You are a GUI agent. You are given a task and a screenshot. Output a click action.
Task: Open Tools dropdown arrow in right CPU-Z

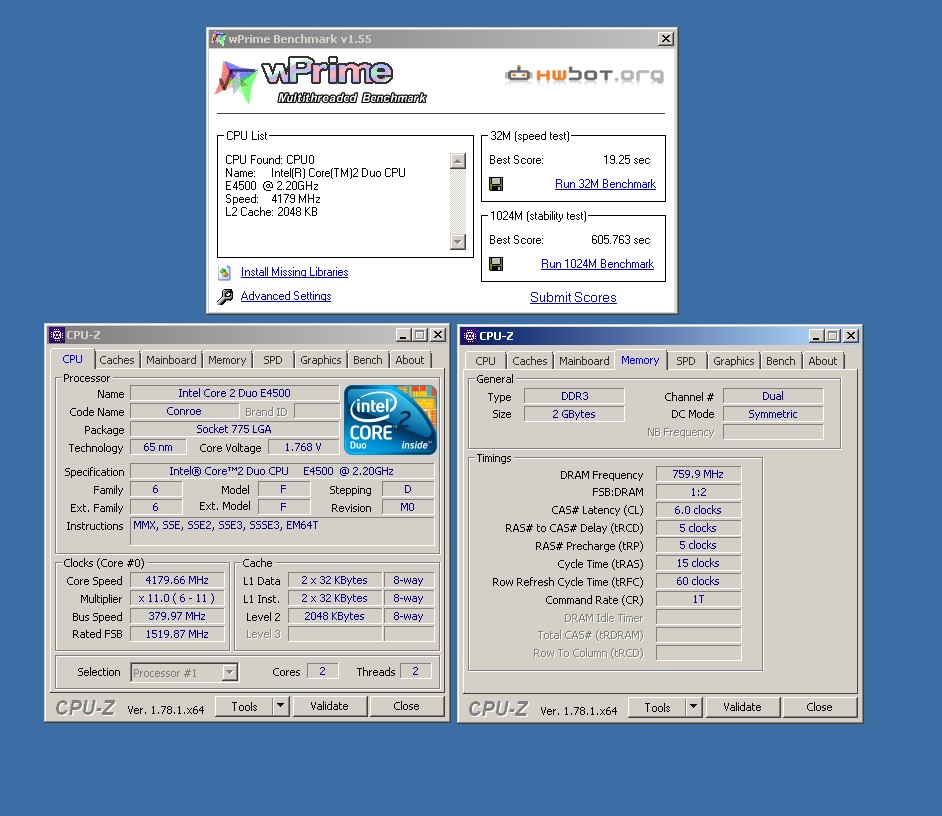(694, 708)
